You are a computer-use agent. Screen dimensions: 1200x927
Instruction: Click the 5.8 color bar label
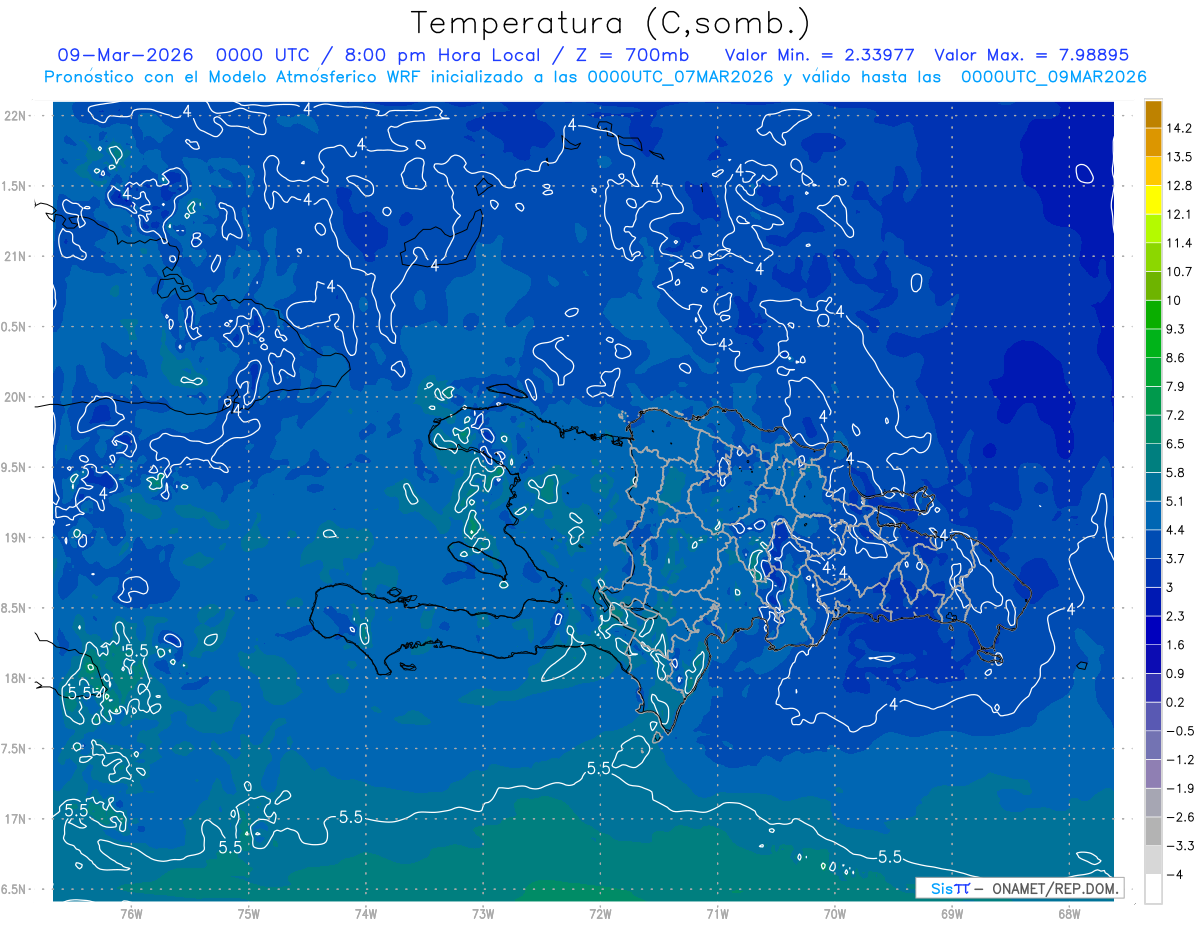click(1175, 473)
